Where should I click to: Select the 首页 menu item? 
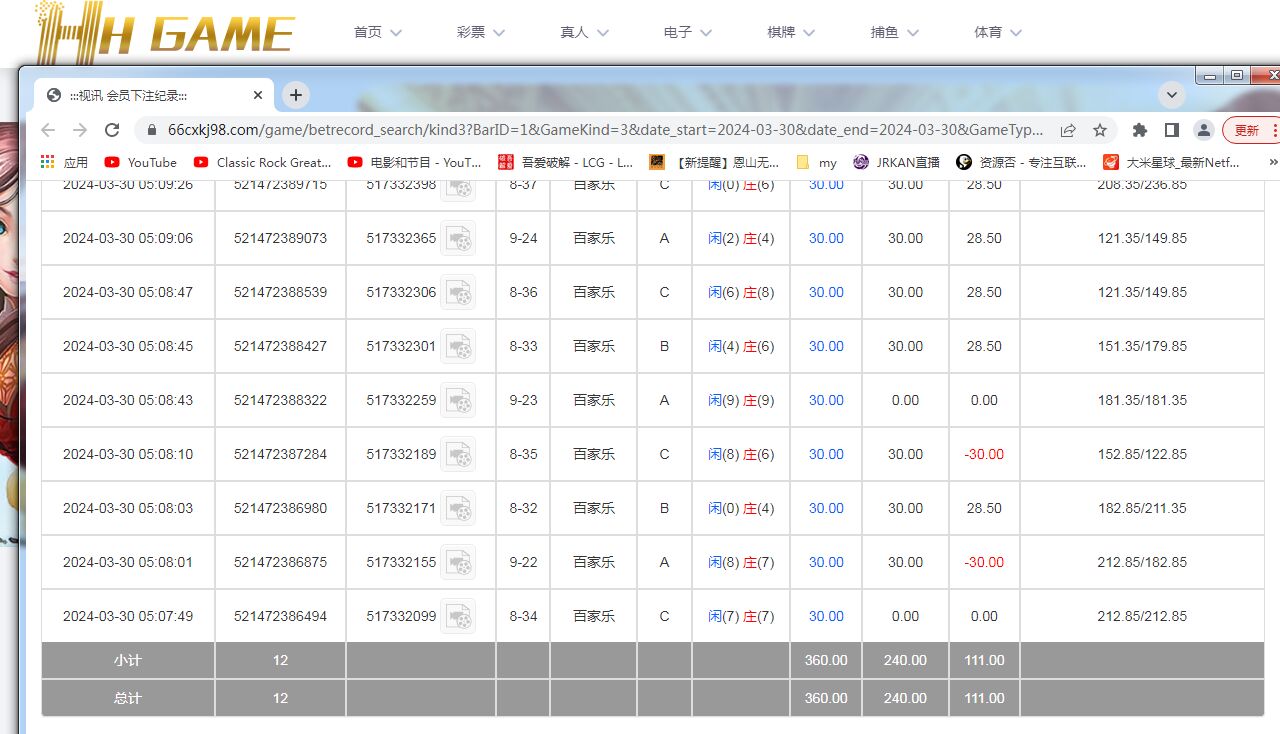(x=377, y=32)
